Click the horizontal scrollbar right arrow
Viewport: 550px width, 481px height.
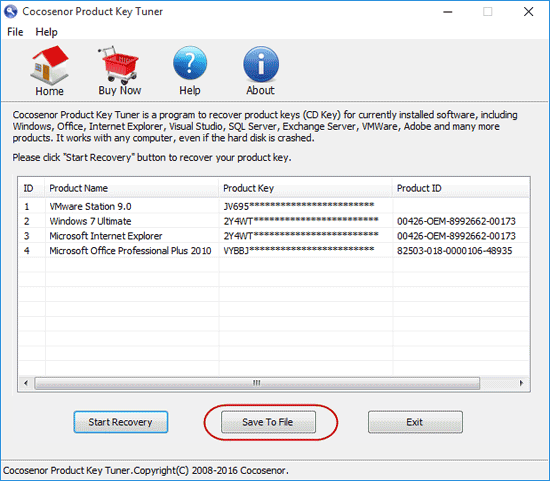tap(521, 383)
